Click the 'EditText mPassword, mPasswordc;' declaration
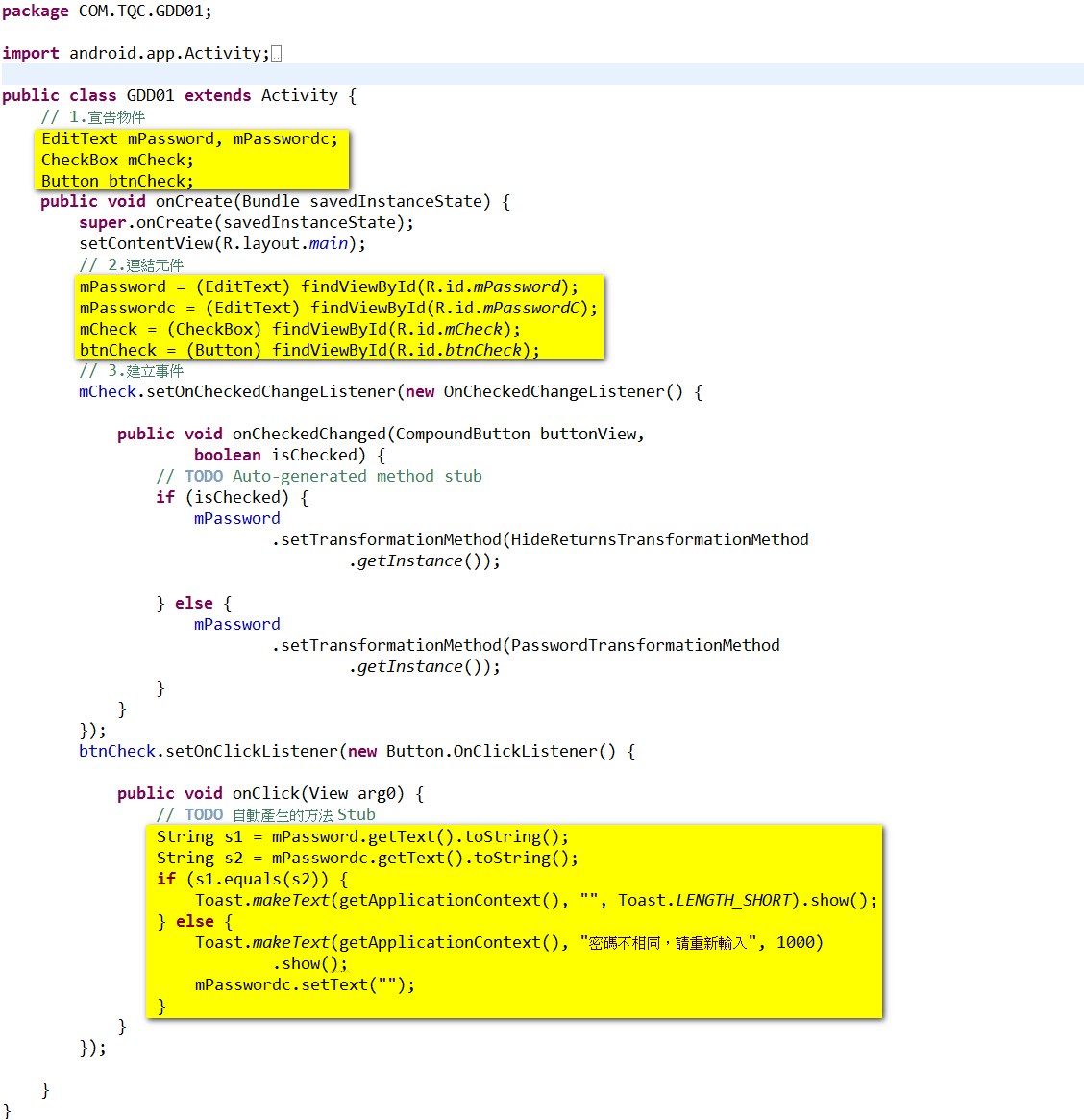The height and width of the screenshot is (1120, 1084). pyautogui.click(x=190, y=138)
